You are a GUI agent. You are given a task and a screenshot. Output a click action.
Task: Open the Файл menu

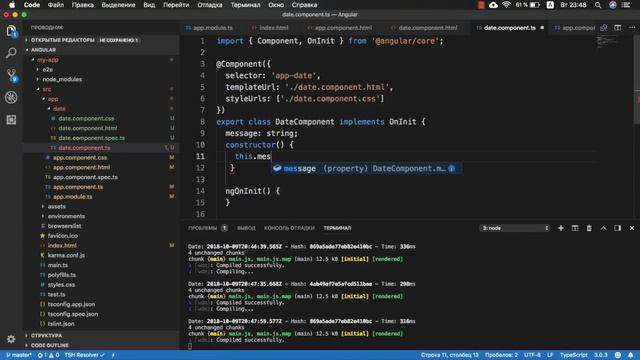(56, 5)
